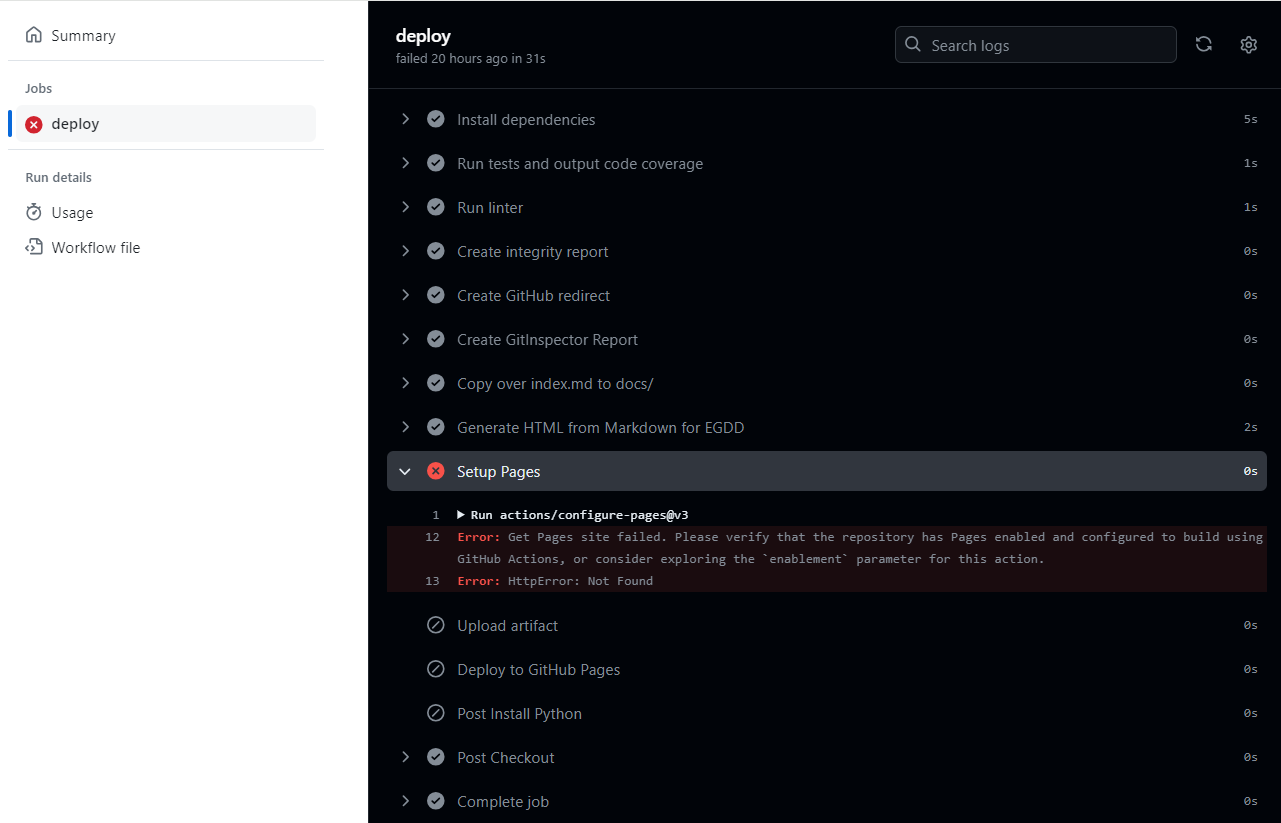Focus the Search logs field
This screenshot has width=1281, height=823.
pos(1035,45)
